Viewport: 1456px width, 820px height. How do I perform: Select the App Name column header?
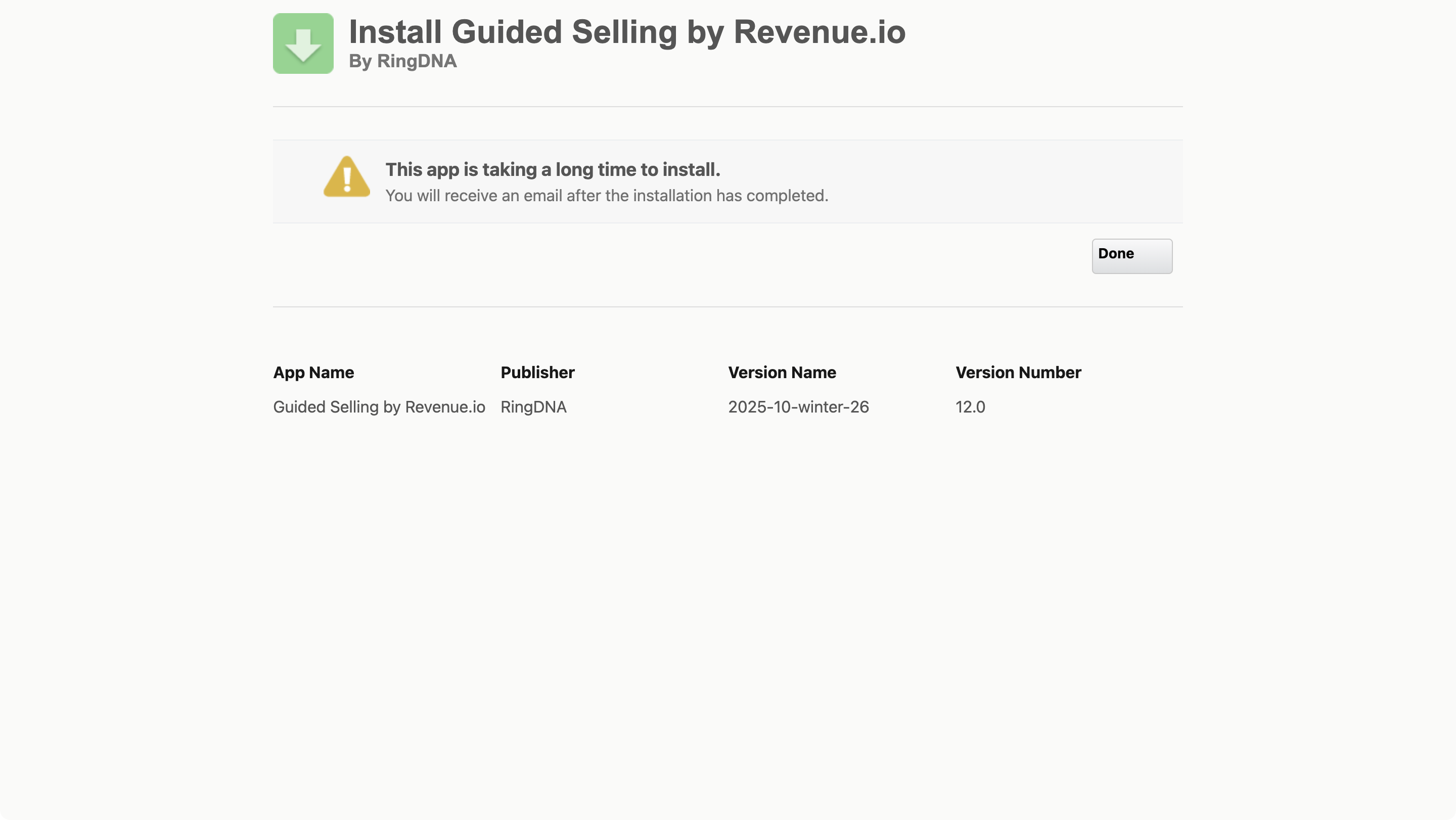click(313, 373)
